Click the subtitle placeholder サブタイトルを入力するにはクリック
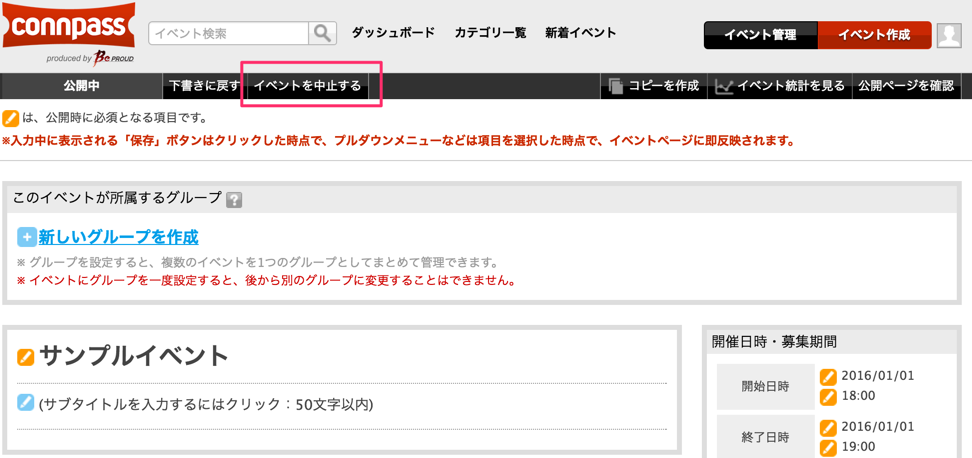The width and height of the screenshot is (972, 458). pyautogui.click(x=205, y=404)
